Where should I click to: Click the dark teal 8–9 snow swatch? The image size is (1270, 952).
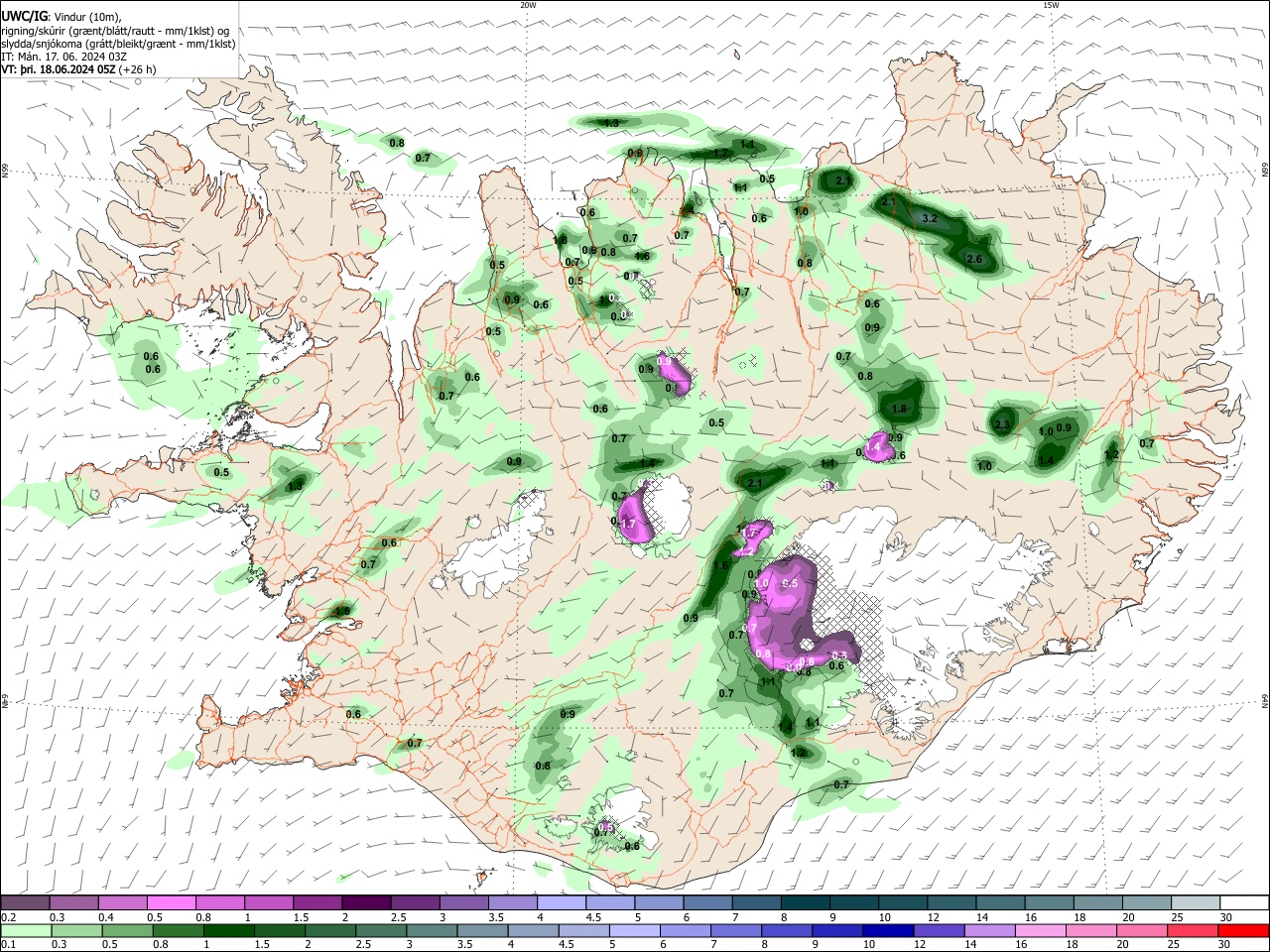coord(805,902)
